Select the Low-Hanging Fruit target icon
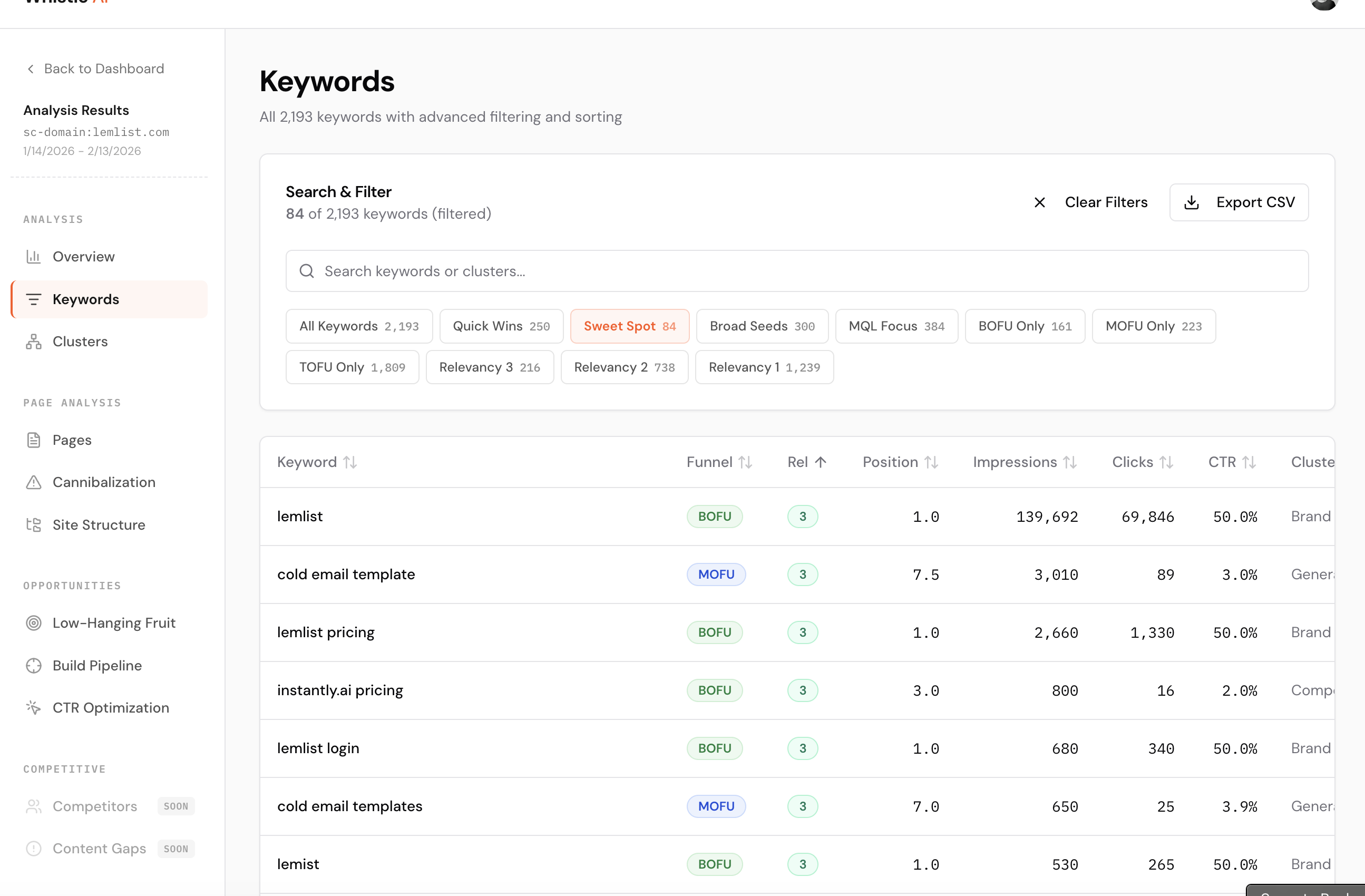The image size is (1365, 896). click(33, 622)
